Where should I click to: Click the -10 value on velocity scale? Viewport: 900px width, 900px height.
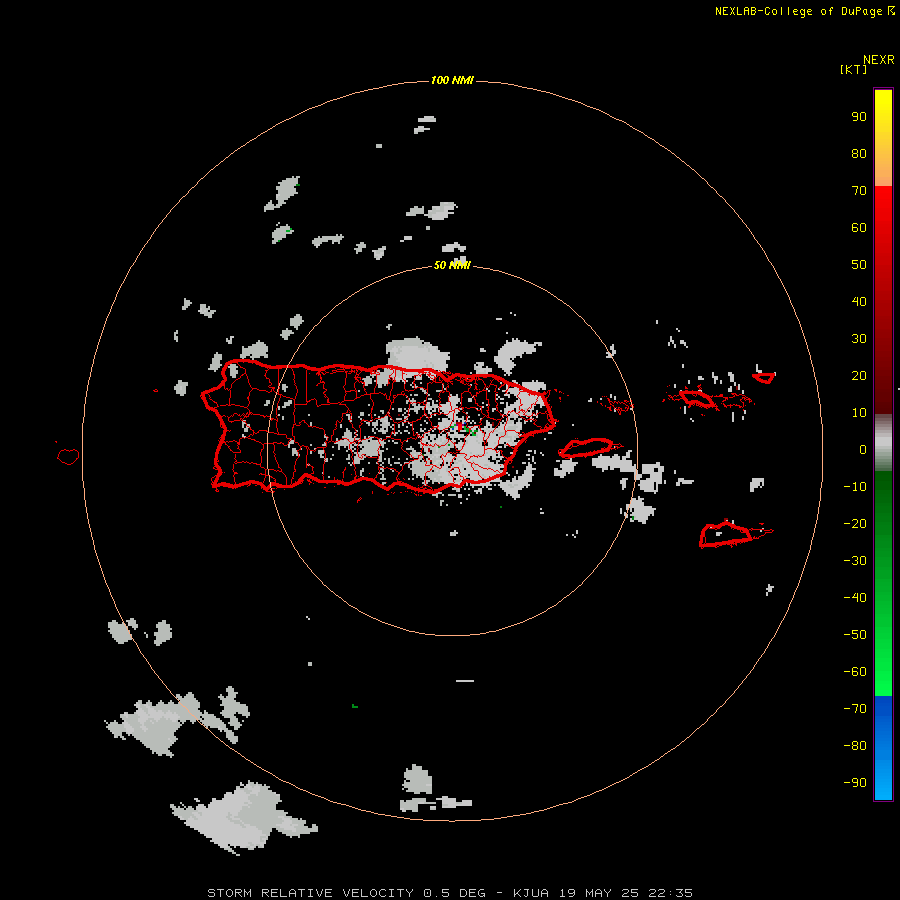[x=855, y=487]
